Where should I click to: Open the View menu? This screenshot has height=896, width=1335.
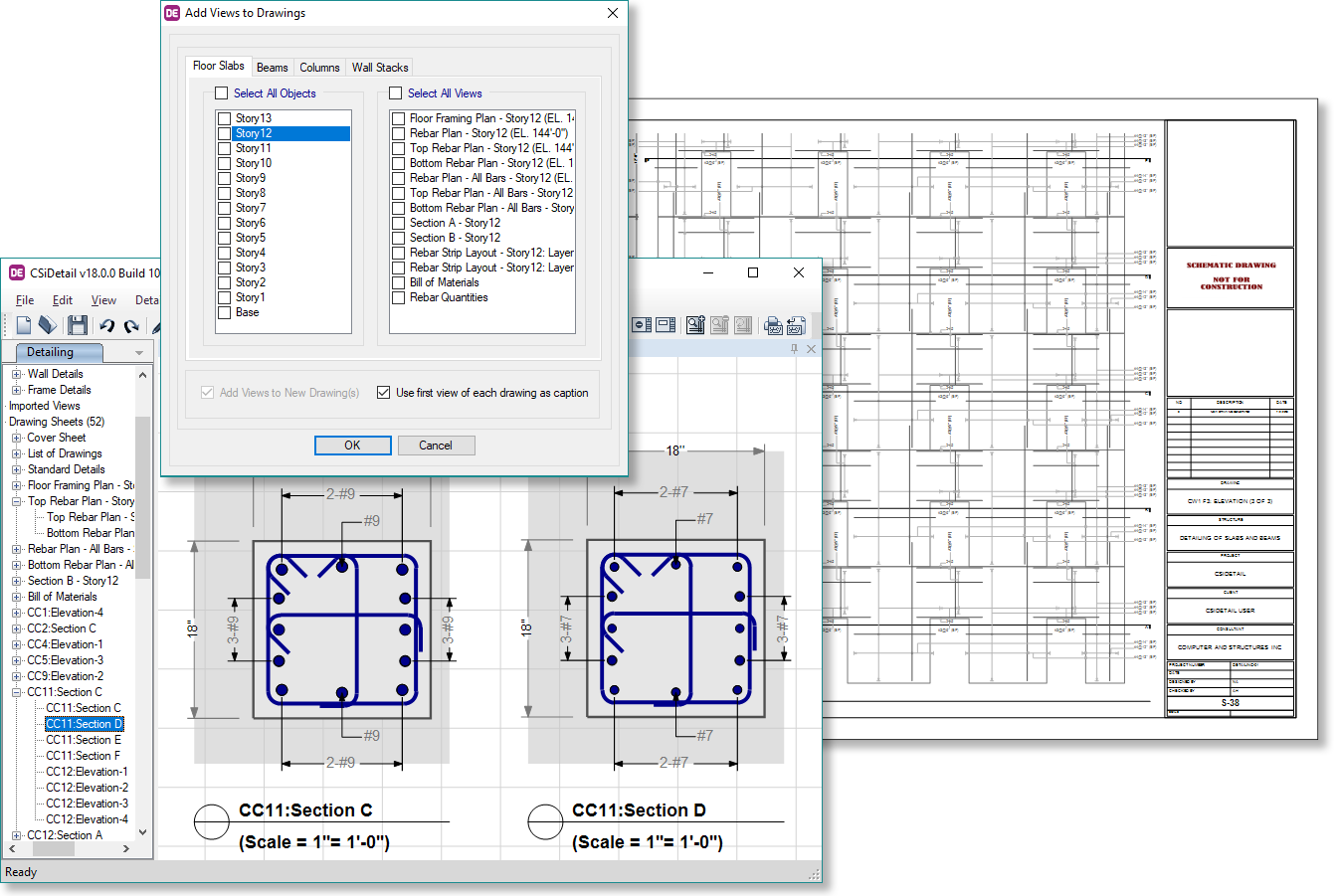coord(103,300)
